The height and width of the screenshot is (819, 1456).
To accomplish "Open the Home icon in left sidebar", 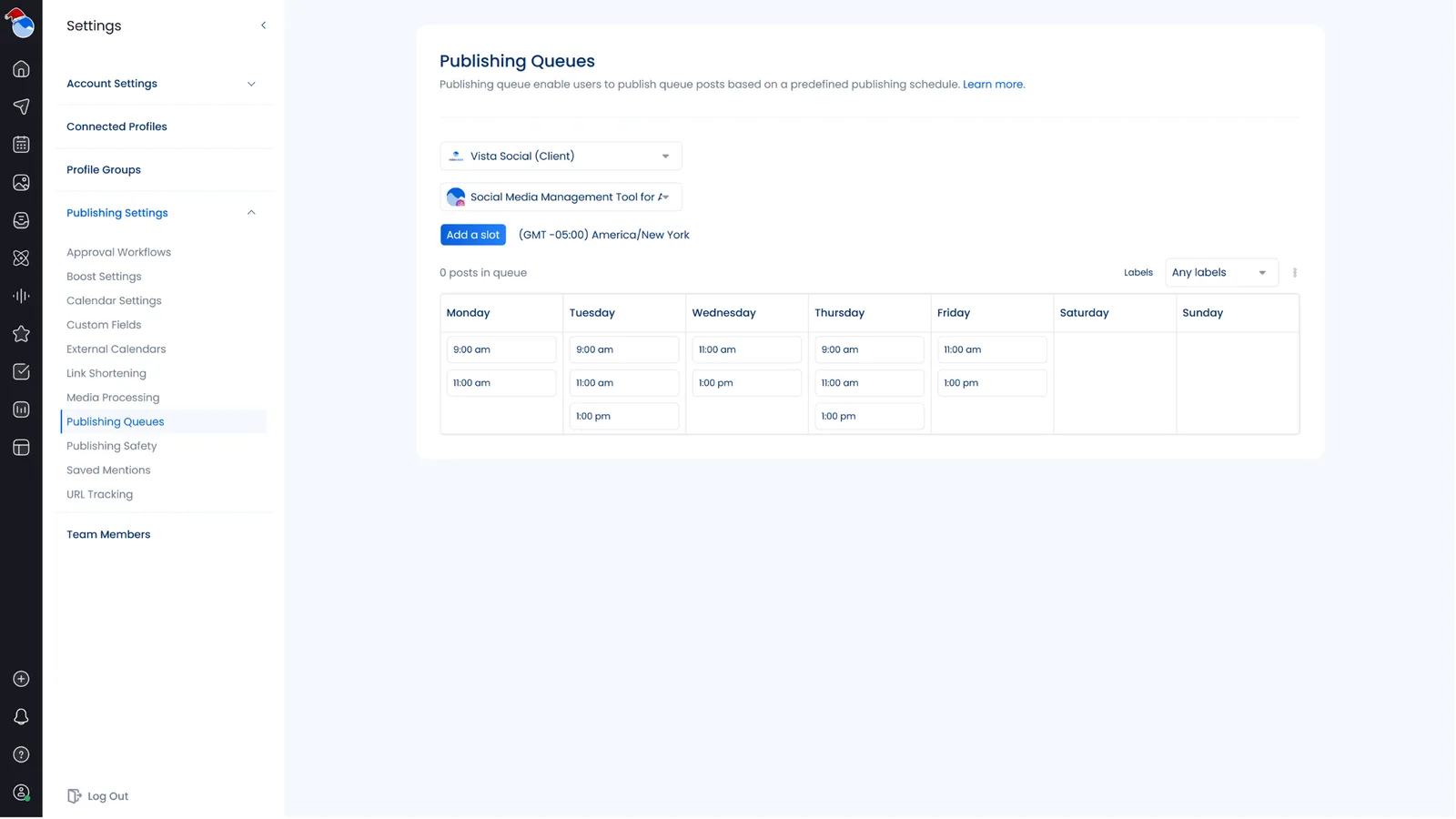I will click(x=21, y=69).
